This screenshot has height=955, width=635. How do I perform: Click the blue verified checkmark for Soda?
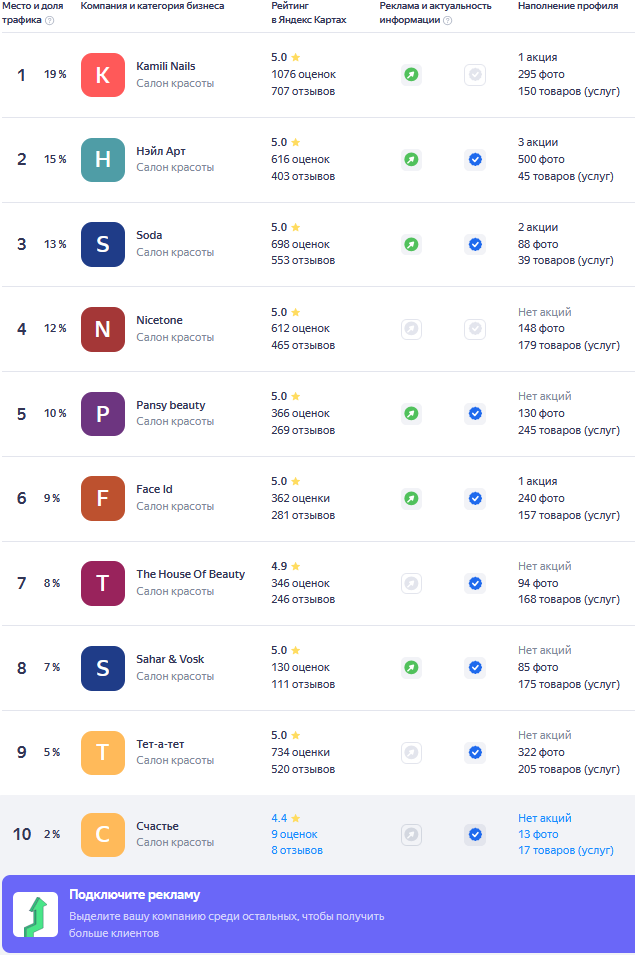click(475, 244)
